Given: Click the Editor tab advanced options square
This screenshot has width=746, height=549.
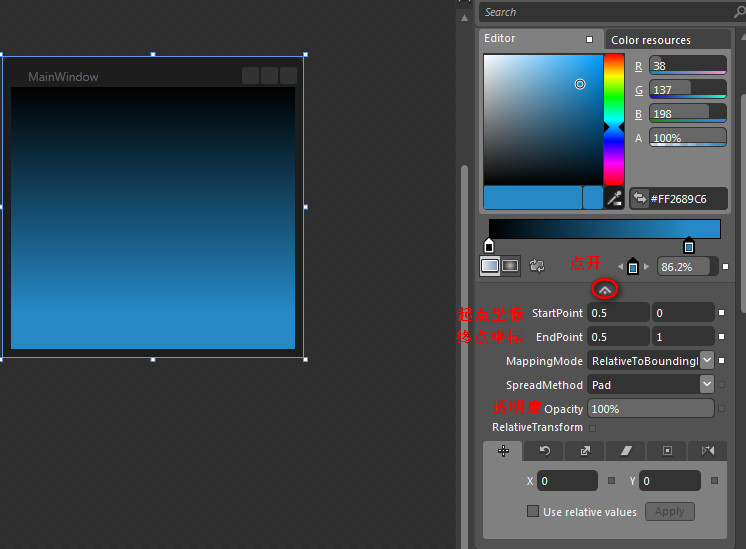Looking at the screenshot, I should tap(589, 39).
